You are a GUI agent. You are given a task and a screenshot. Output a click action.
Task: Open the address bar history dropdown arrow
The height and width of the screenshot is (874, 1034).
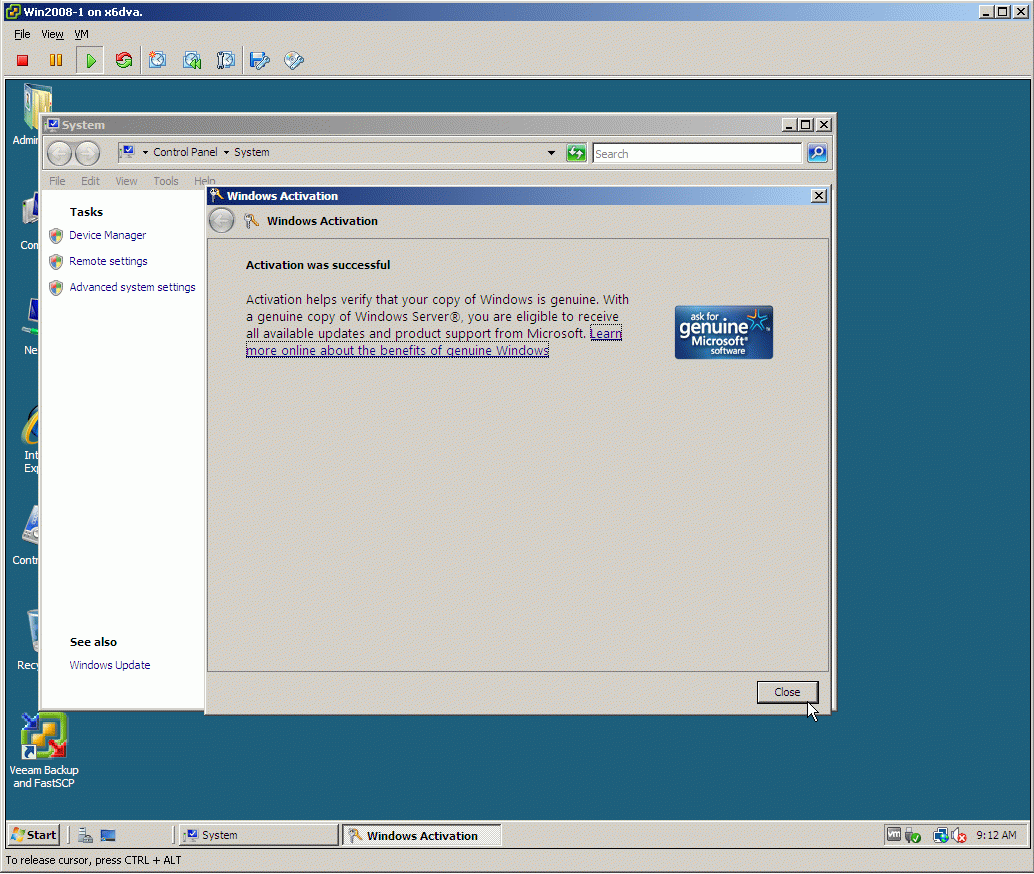click(551, 153)
